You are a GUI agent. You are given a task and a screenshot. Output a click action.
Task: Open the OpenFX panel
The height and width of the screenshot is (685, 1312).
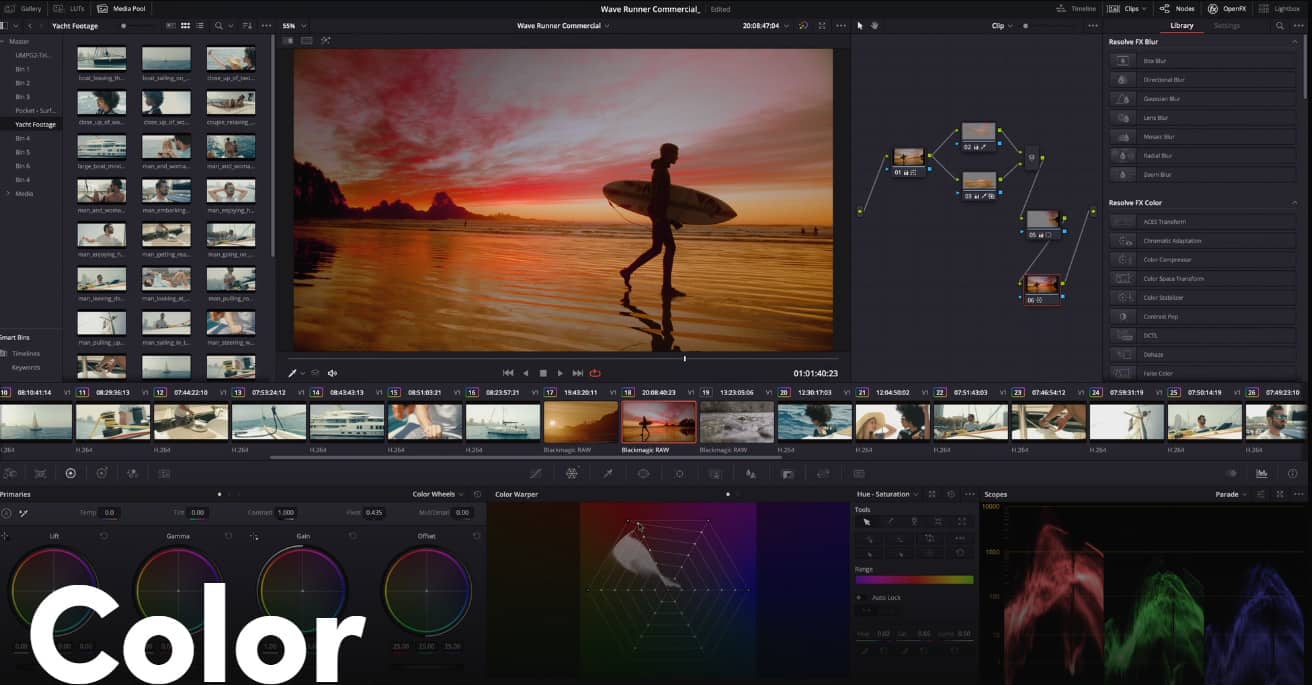(x=1226, y=8)
